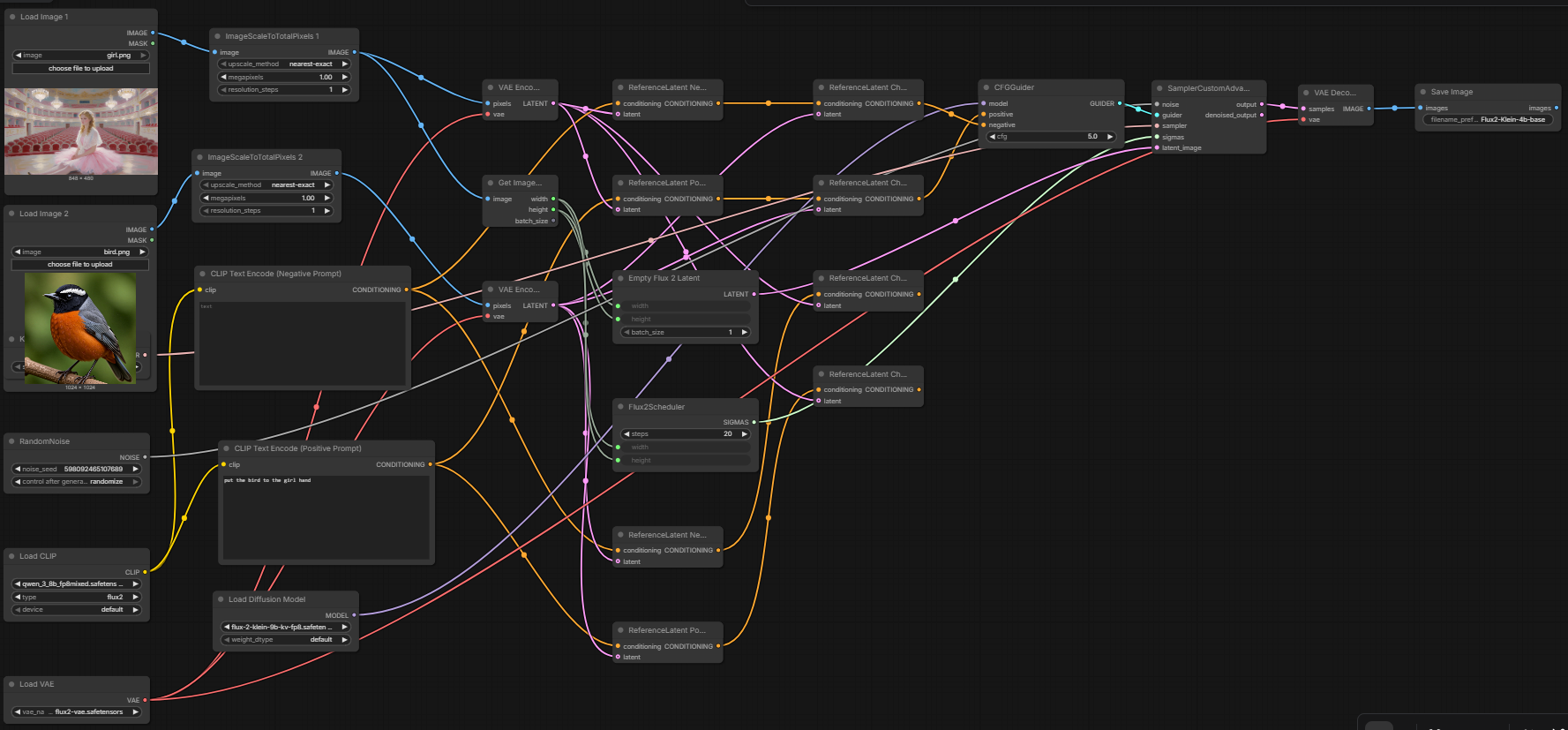The height and width of the screenshot is (730, 1568).
Task: Collapse the CLIP Text Encode (Positive Prompt) node dot
Action: pos(226,448)
